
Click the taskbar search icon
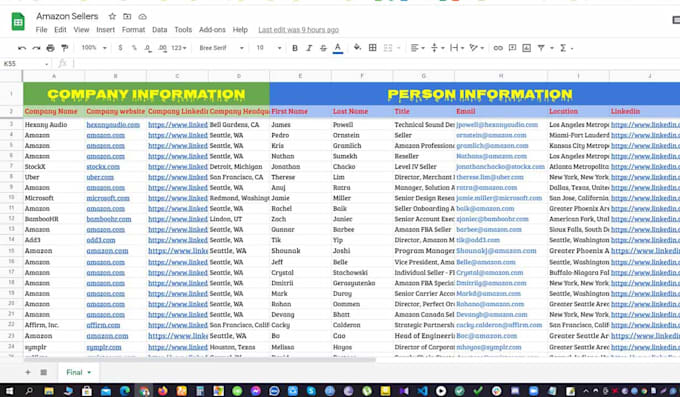29,391
